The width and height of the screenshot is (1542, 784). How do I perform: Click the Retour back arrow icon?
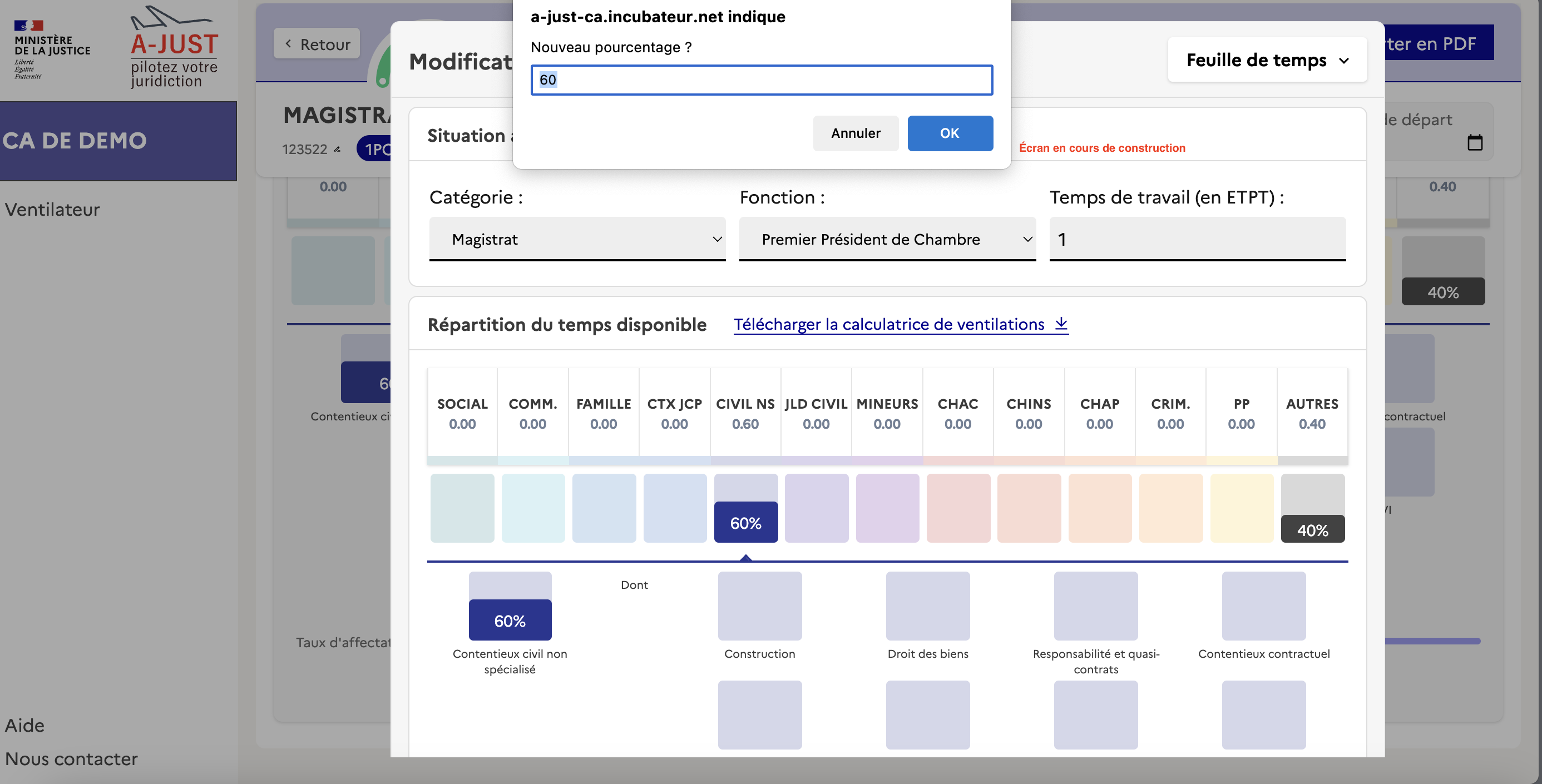pyautogui.click(x=289, y=44)
